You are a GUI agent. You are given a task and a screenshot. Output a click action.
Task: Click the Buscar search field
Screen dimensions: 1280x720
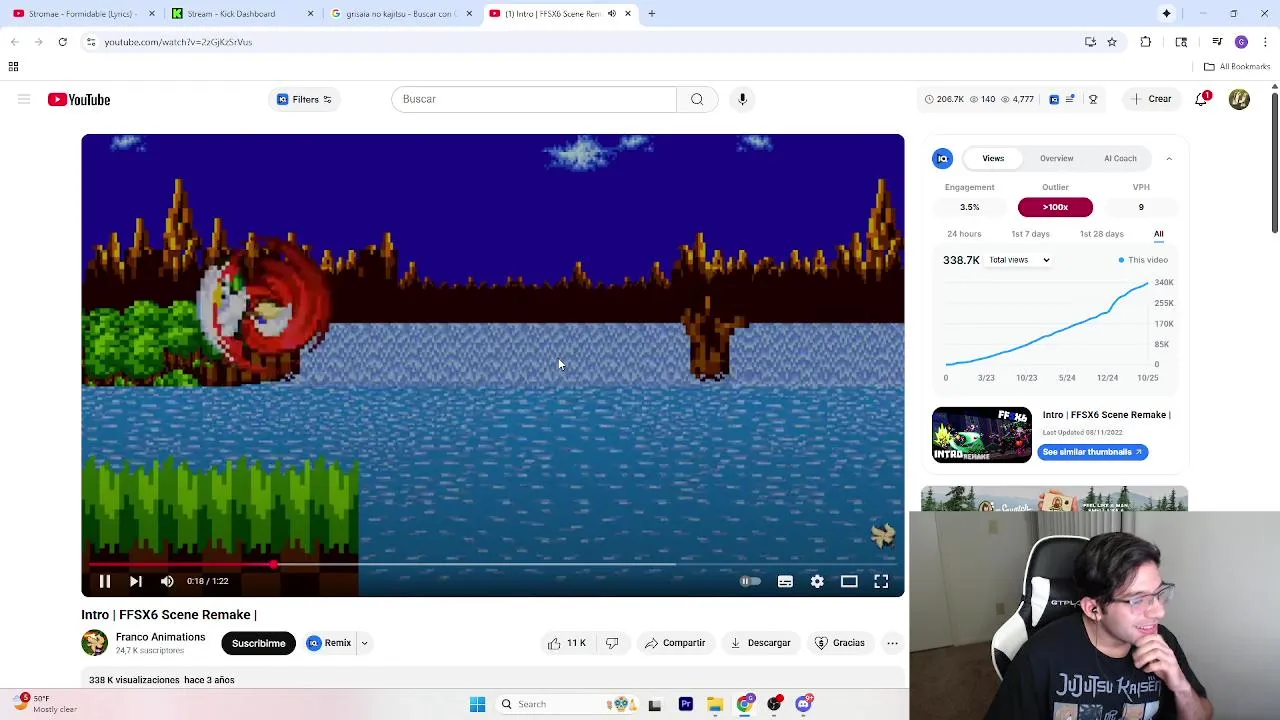[534, 99]
